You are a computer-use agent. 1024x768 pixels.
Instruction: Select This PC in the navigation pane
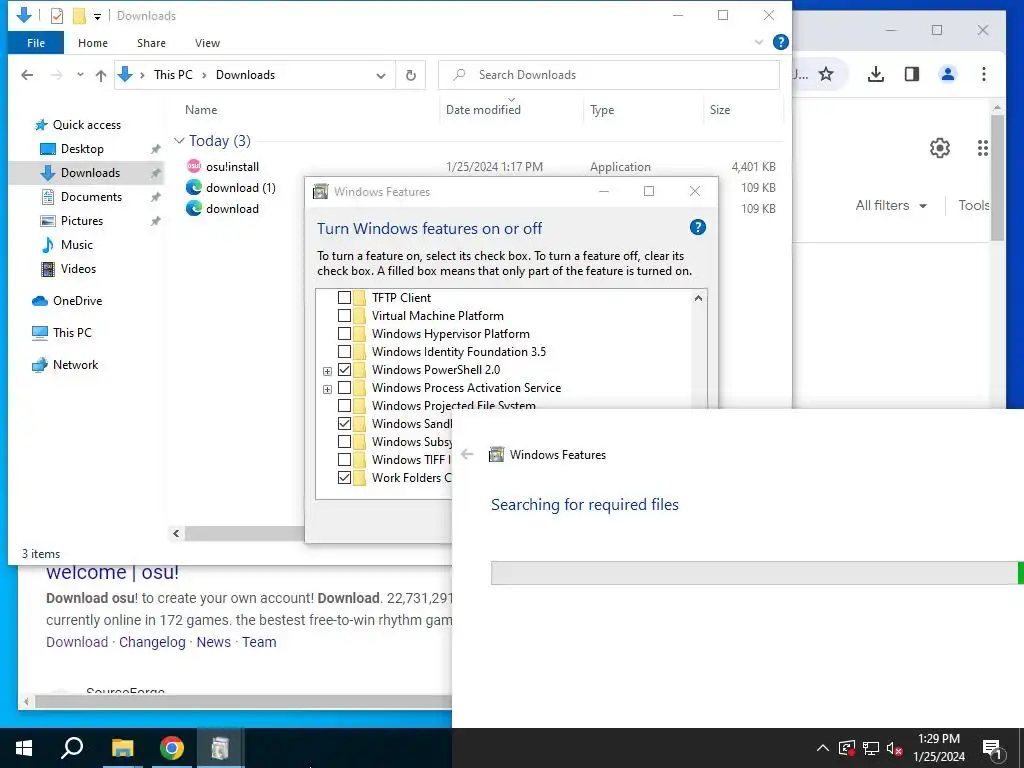point(72,333)
